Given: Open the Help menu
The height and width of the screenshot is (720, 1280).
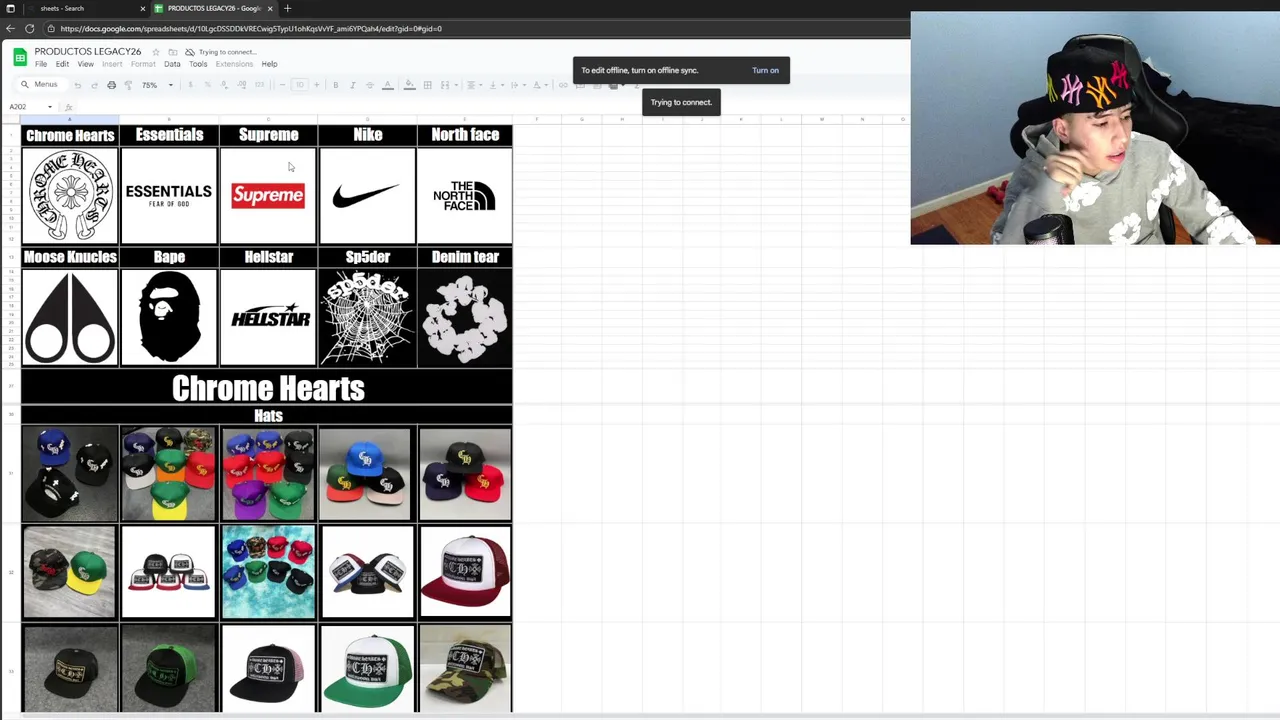Looking at the screenshot, I should [269, 64].
